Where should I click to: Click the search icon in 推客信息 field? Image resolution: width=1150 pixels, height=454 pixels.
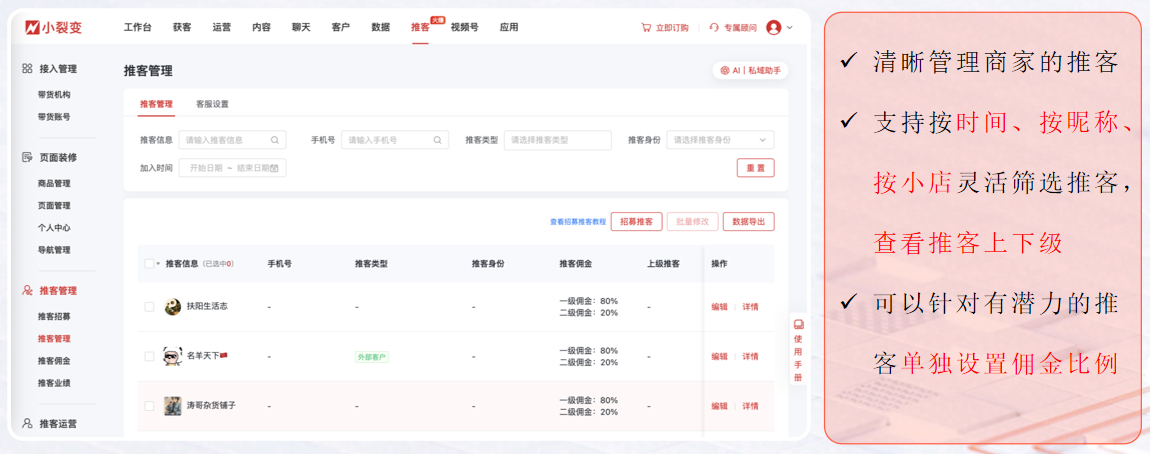(x=275, y=140)
